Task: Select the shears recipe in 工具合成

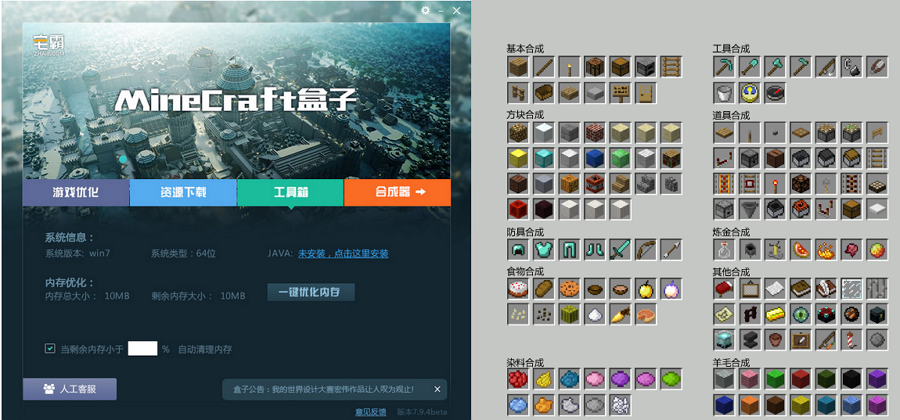Action: point(876,67)
